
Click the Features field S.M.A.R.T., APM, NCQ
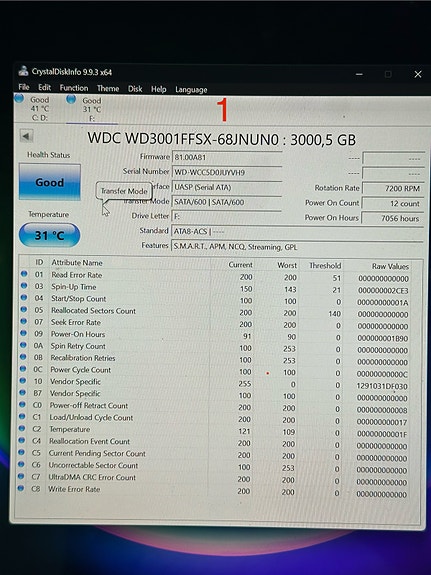(x=297, y=247)
